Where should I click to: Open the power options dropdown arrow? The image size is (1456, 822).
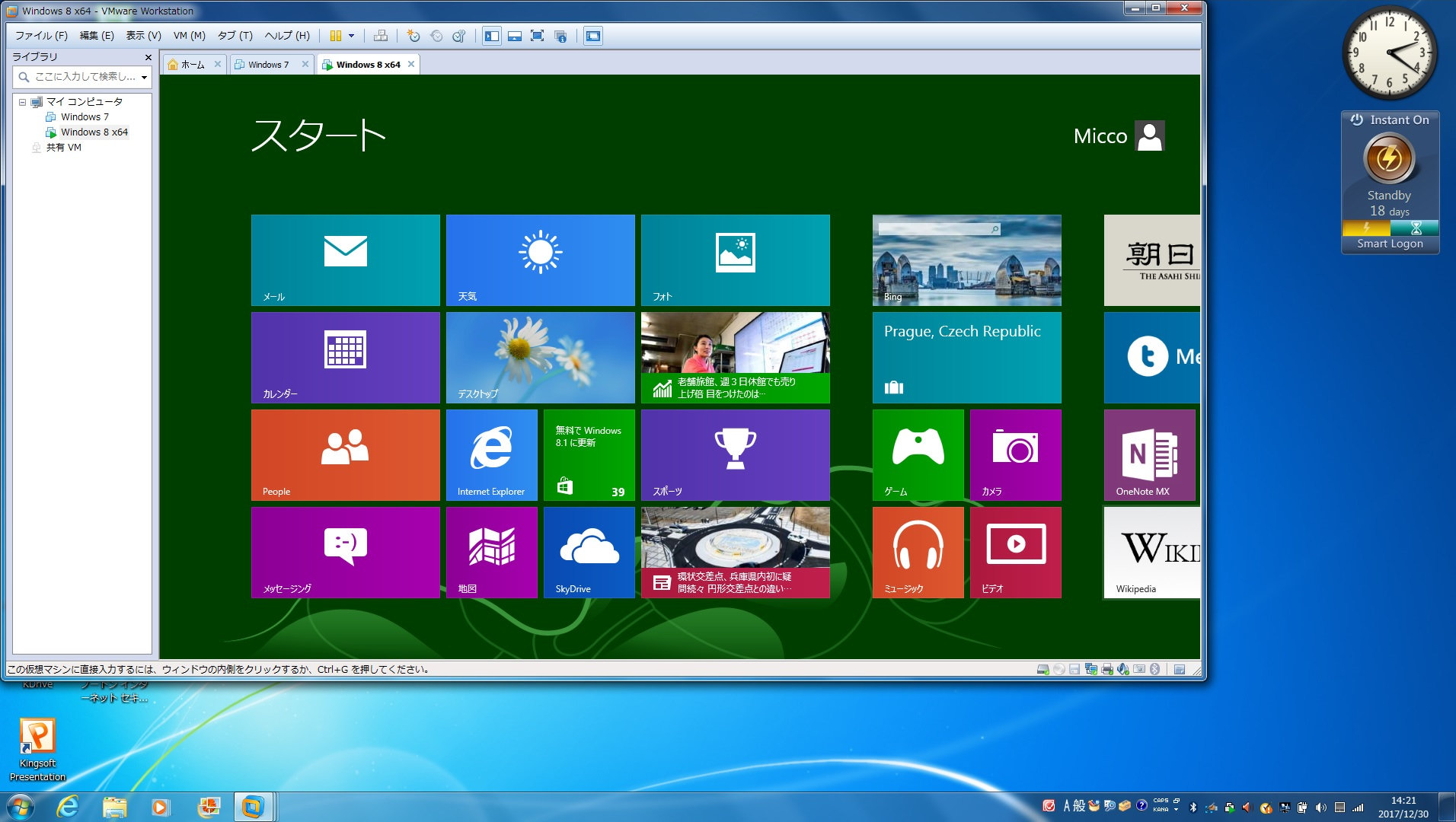click(x=352, y=36)
